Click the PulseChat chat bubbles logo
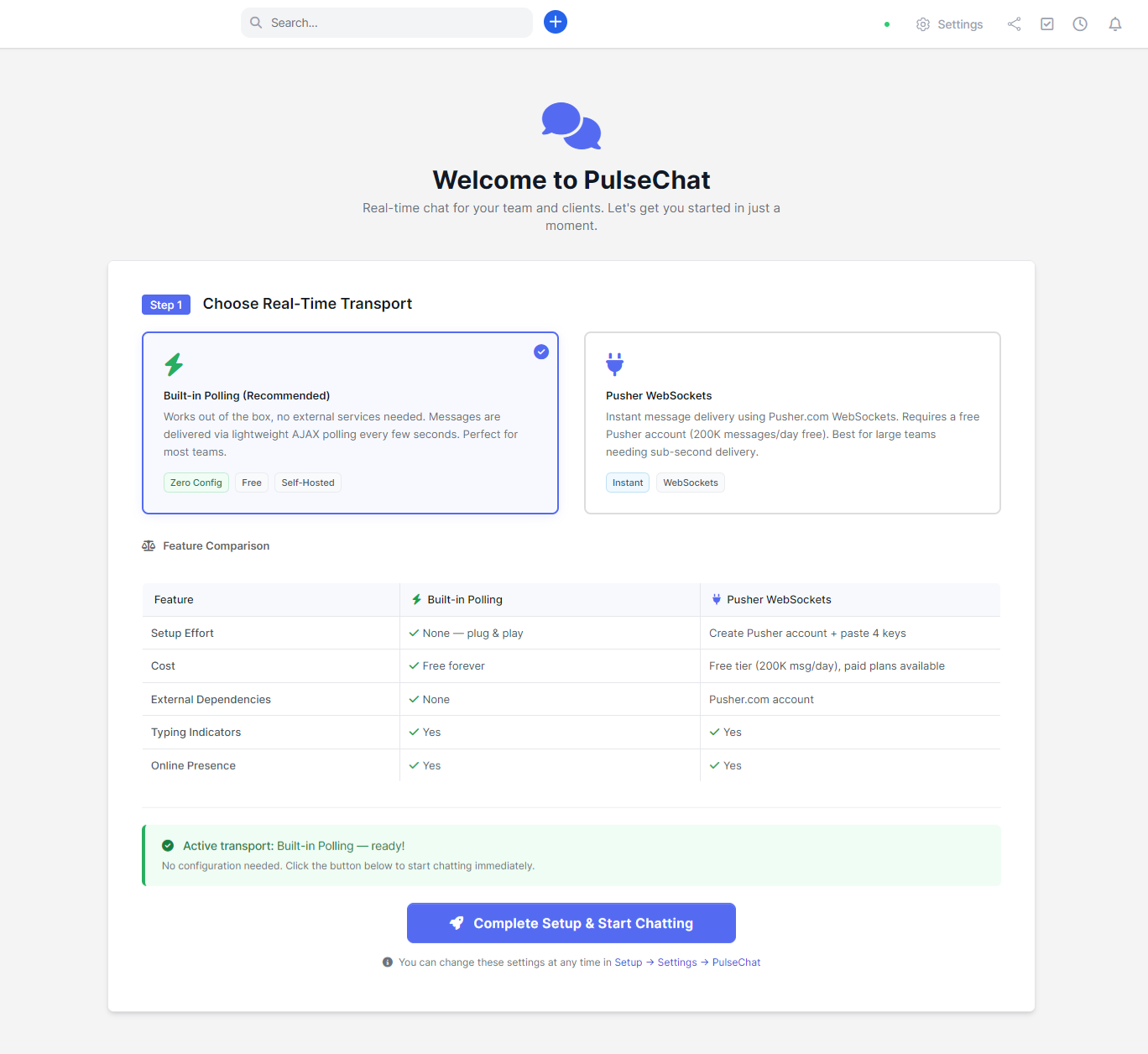 [571, 126]
